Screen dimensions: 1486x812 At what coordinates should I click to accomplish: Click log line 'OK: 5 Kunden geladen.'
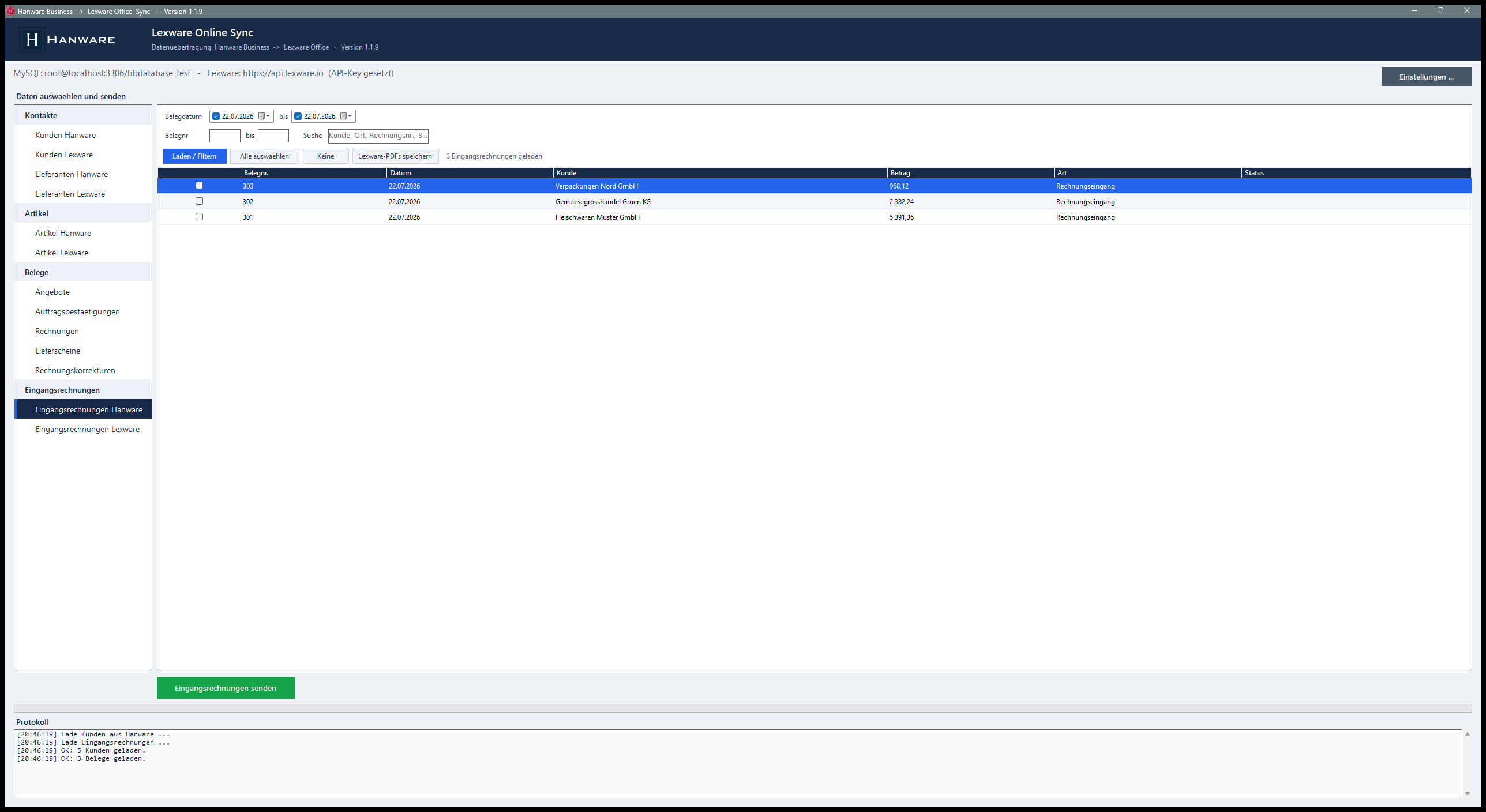coord(81,750)
